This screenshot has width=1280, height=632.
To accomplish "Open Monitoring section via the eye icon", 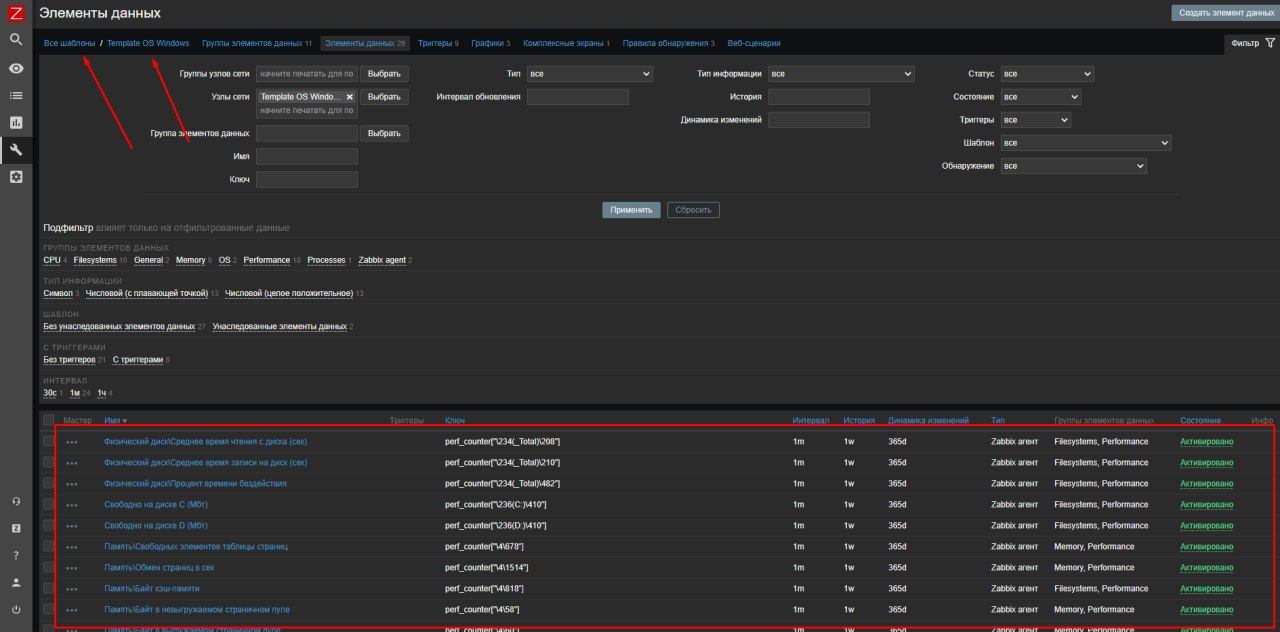I will [x=16, y=68].
